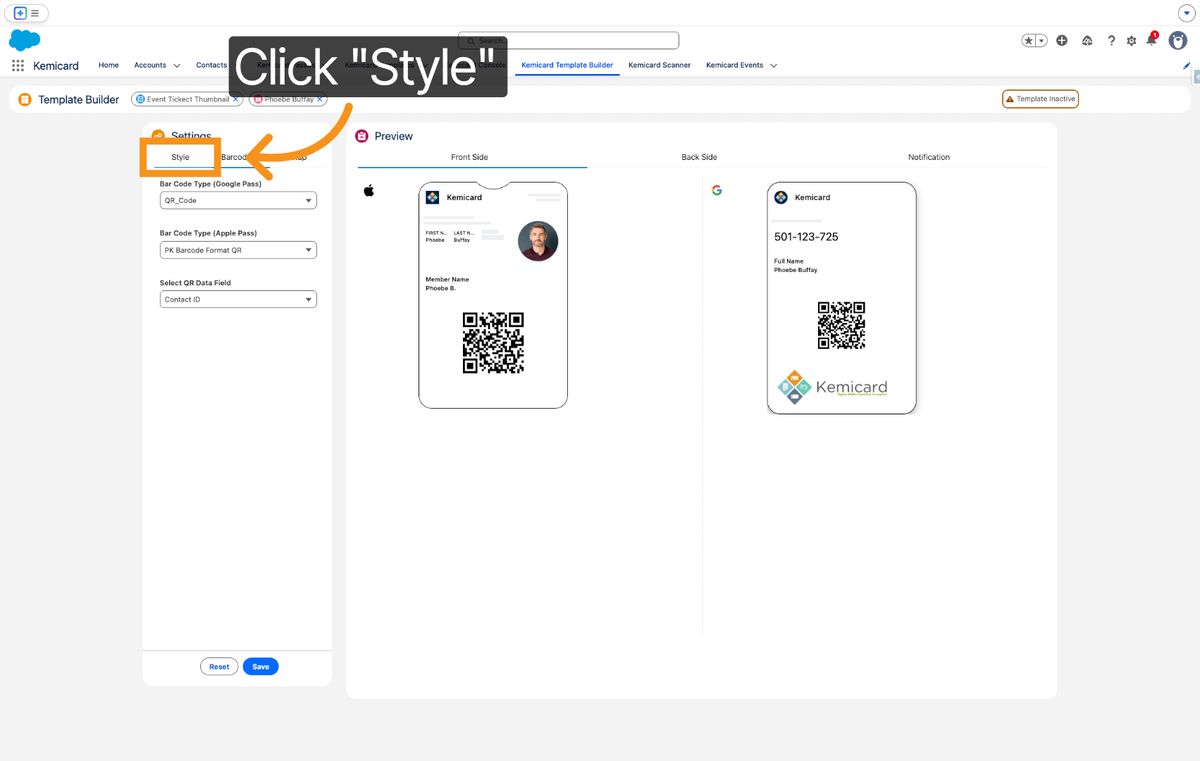Open the Help question mark icon
The height and width of the screenshot is (761, 1200).
pos(1111,40)
